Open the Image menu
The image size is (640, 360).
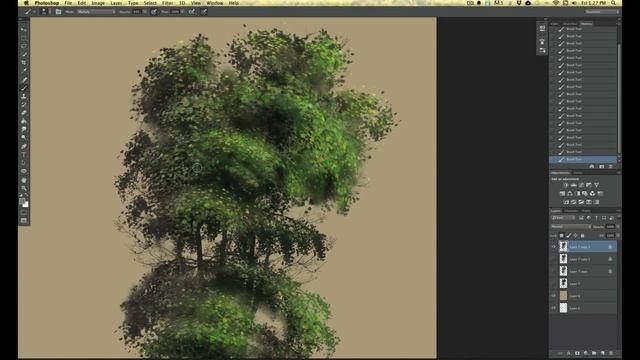98,3
